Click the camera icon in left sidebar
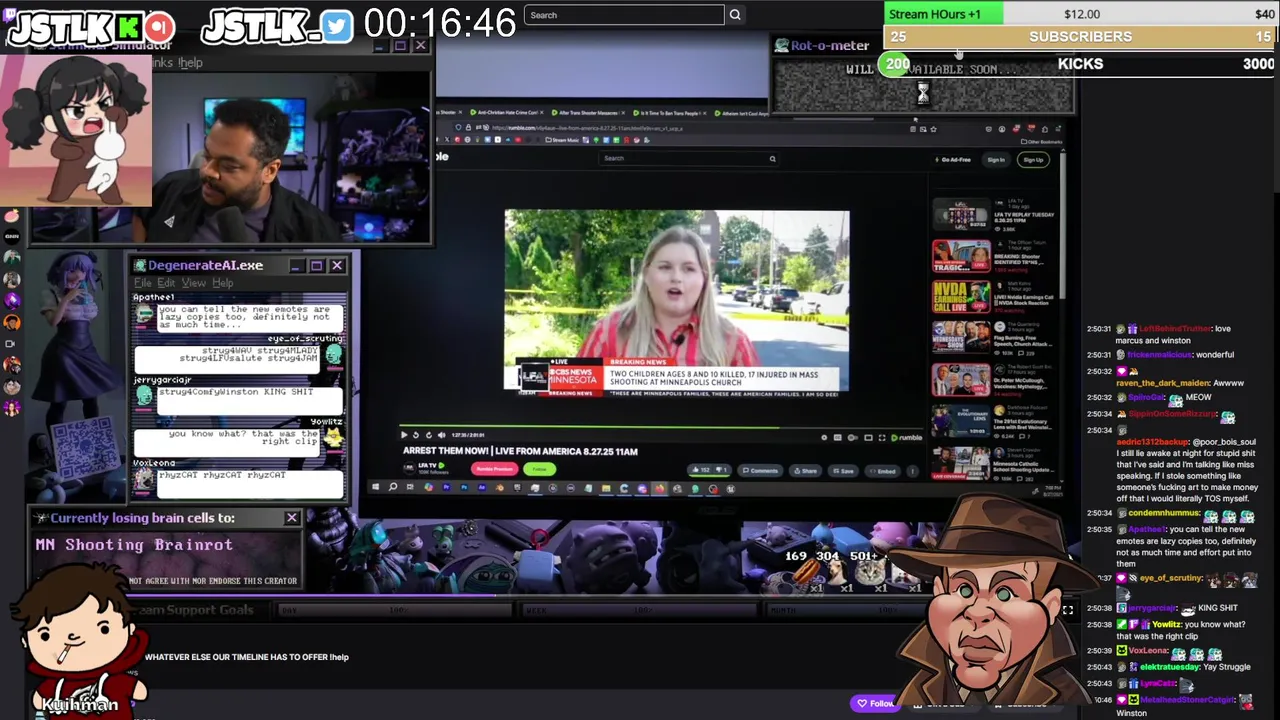The height and width of the screenshot is (720, 1280). [x=12, y=343]
